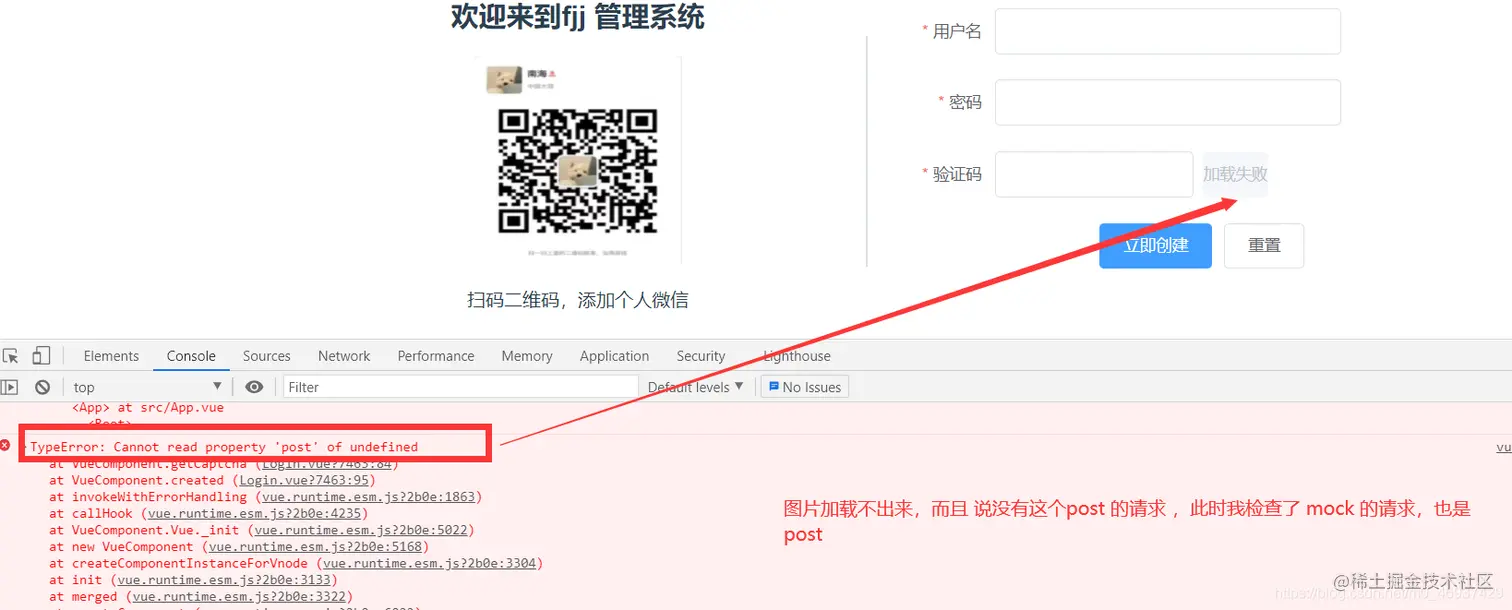Toggle the device toolbar icon

click(41, 356)
